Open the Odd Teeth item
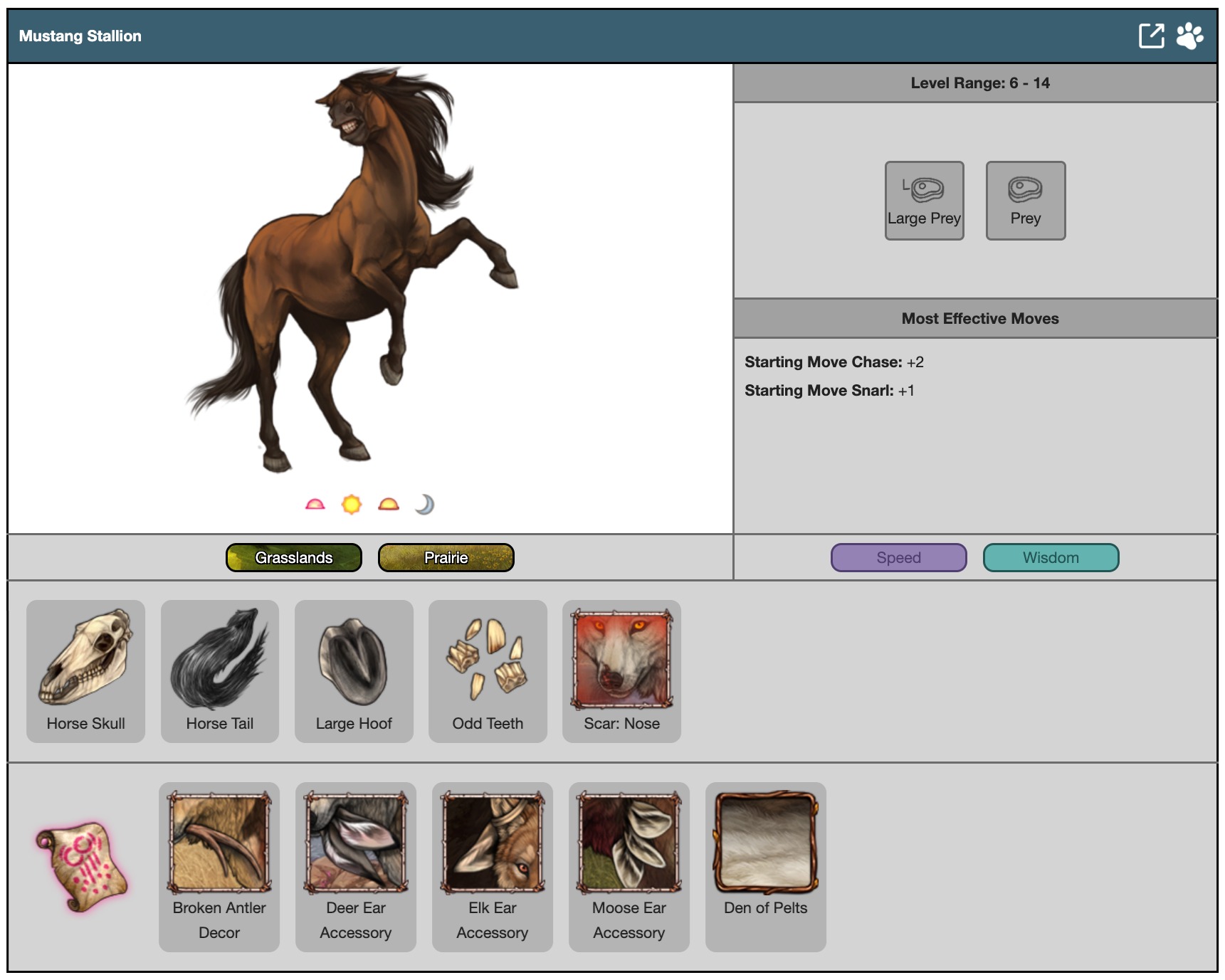Image resolution: width=1225 pixels, height=980 pixels. pos(488,670)
